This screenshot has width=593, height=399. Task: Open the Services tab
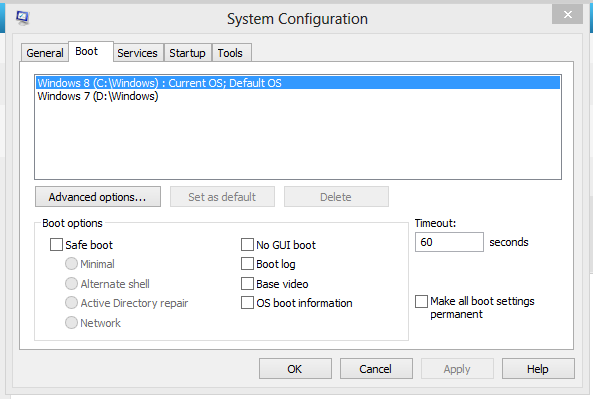coord(137,53)
